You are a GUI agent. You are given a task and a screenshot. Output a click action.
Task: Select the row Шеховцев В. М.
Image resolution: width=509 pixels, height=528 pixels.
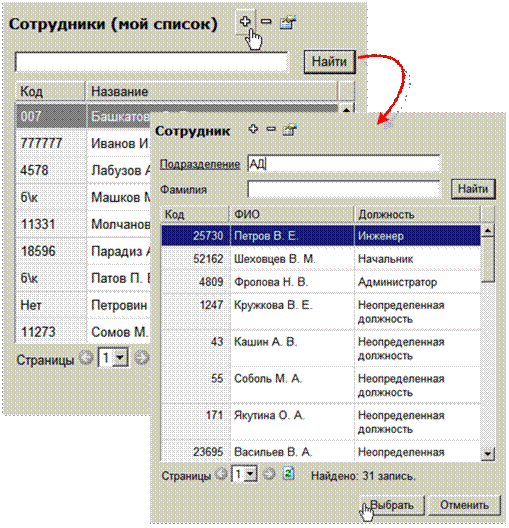point(321,259)
